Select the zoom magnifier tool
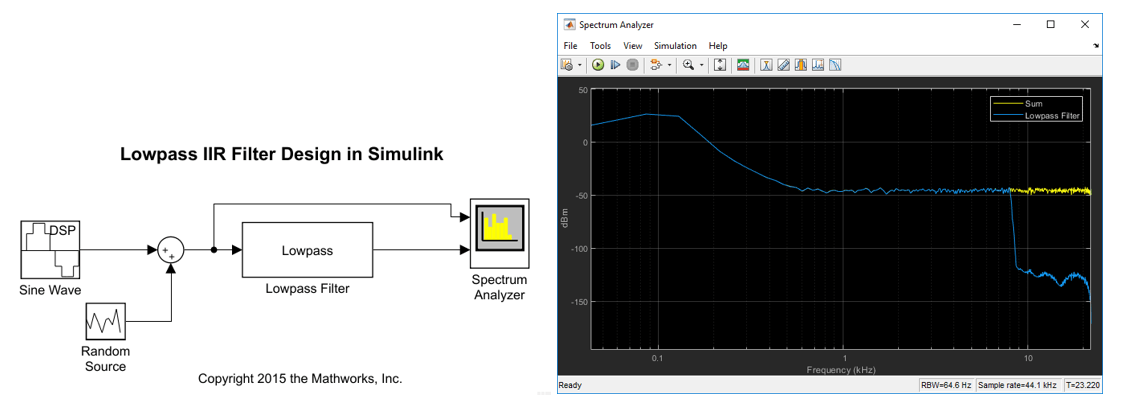 [x=688, y=65]
